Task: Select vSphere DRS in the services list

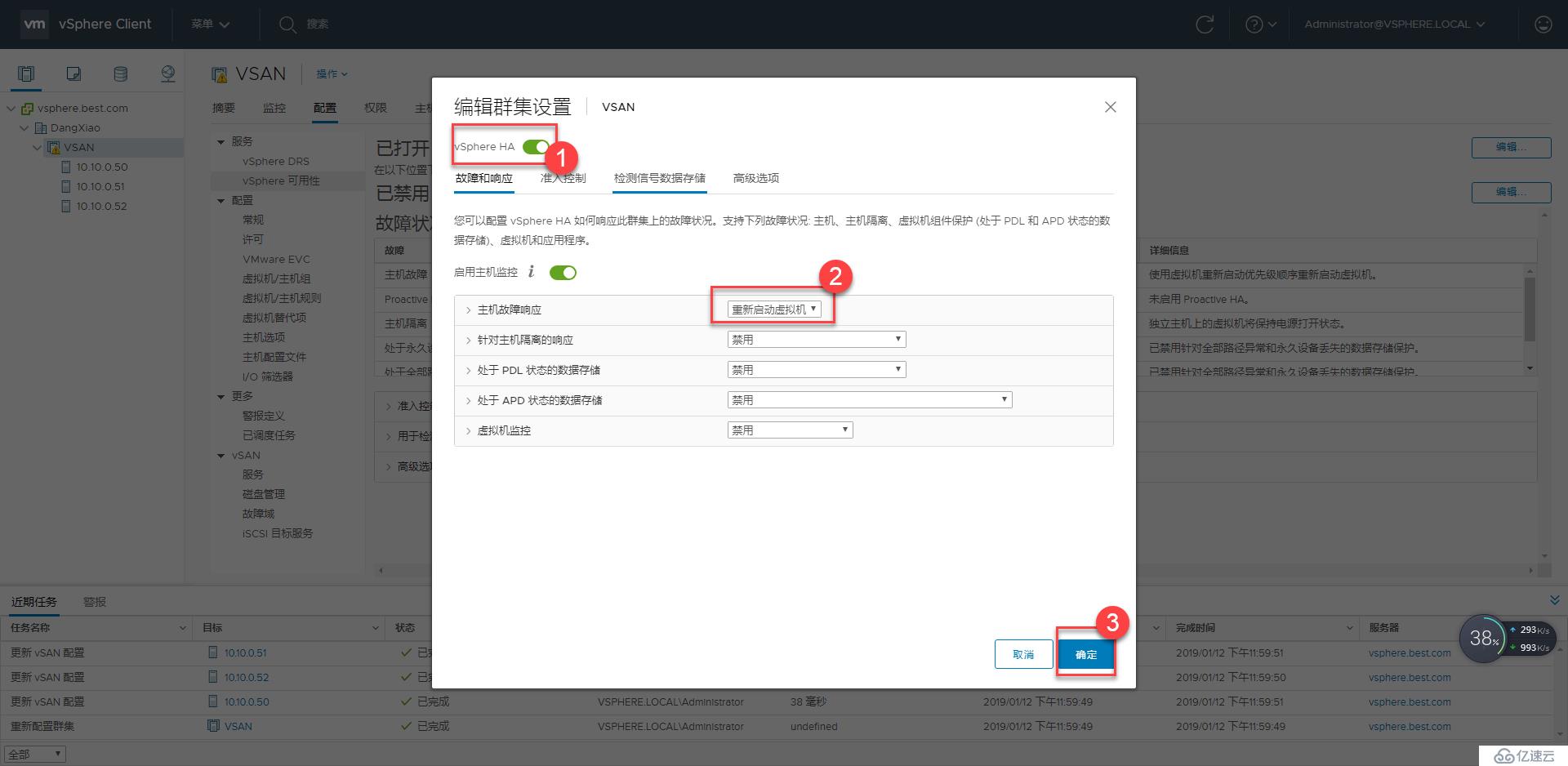Action: coord(276,161)
